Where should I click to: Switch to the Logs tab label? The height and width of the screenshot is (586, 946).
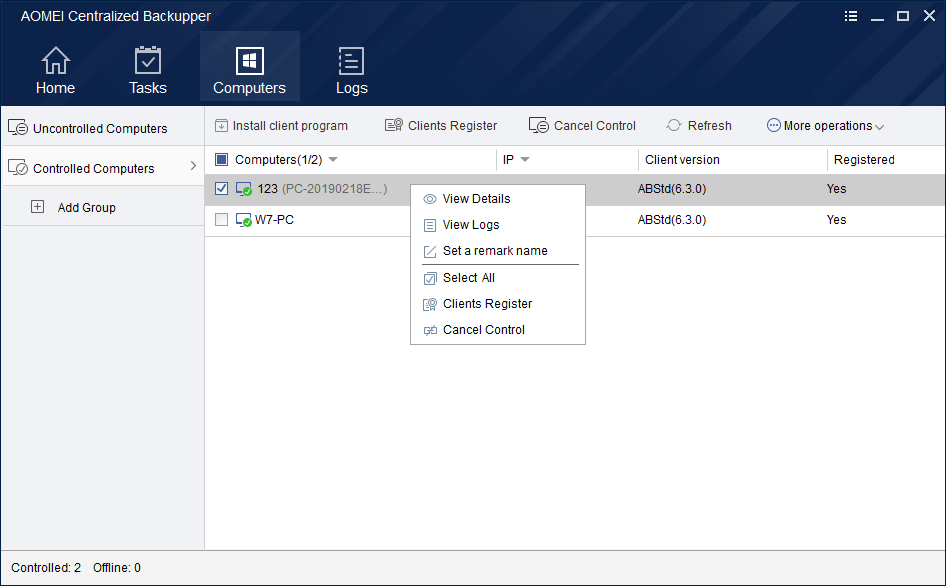[x=352, y=89]
